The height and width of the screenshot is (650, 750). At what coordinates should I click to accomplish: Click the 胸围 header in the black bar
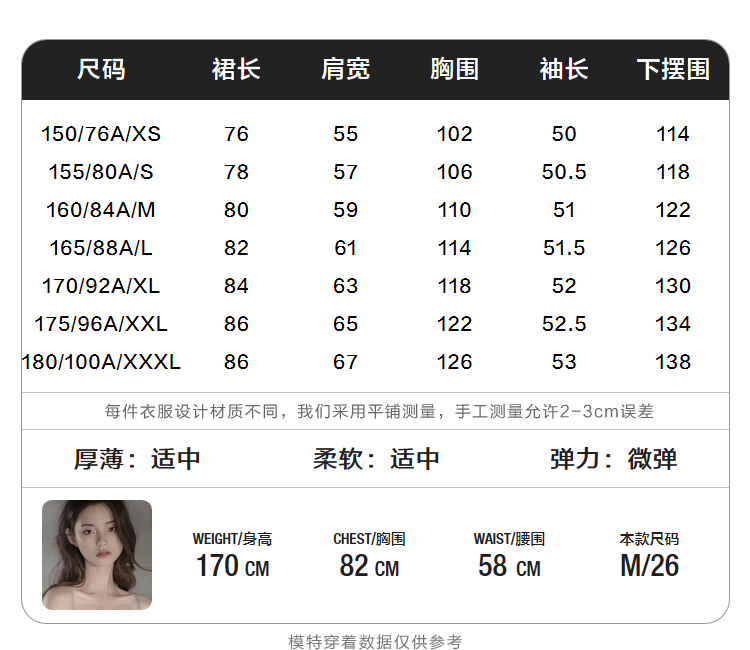[454, 69]
